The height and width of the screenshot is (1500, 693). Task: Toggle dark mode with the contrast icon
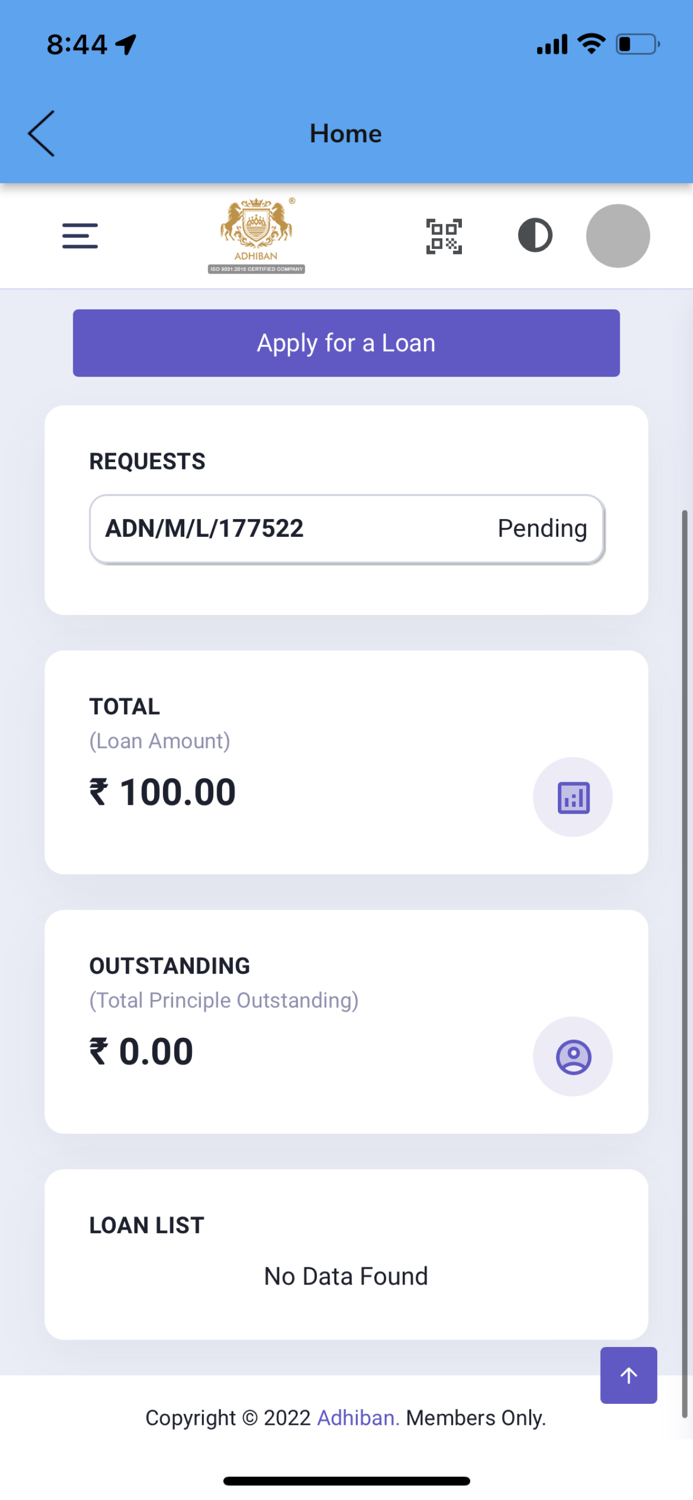click(x=535, y=236)
